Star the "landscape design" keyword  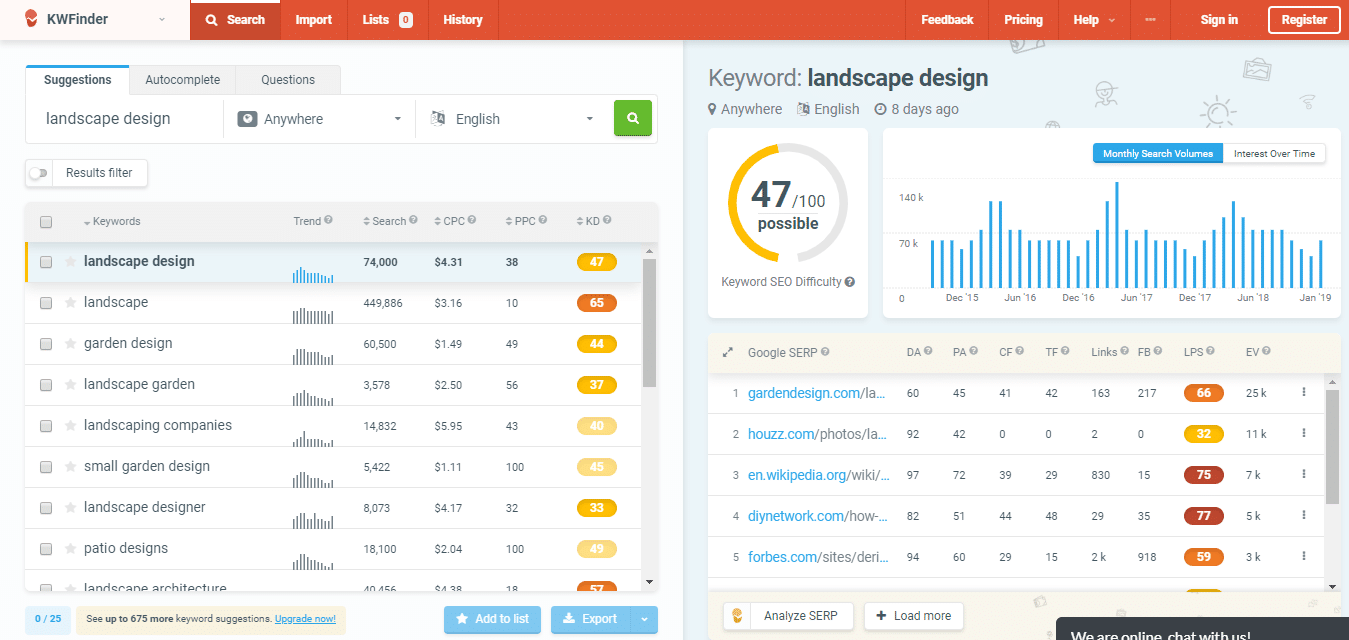[x=70, y=261]
